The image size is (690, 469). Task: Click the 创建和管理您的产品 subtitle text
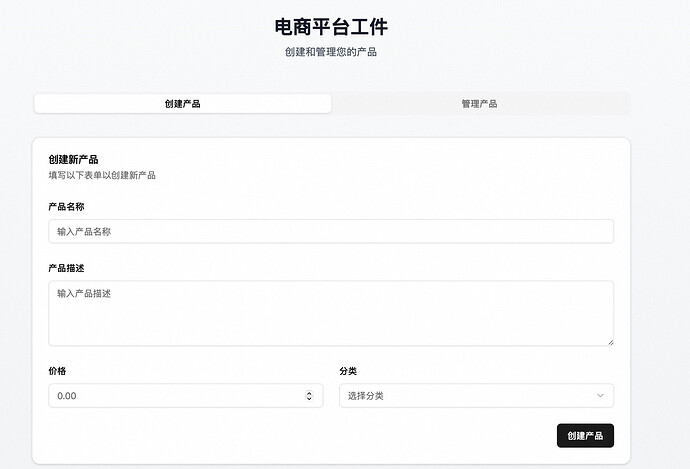[331, 52]
